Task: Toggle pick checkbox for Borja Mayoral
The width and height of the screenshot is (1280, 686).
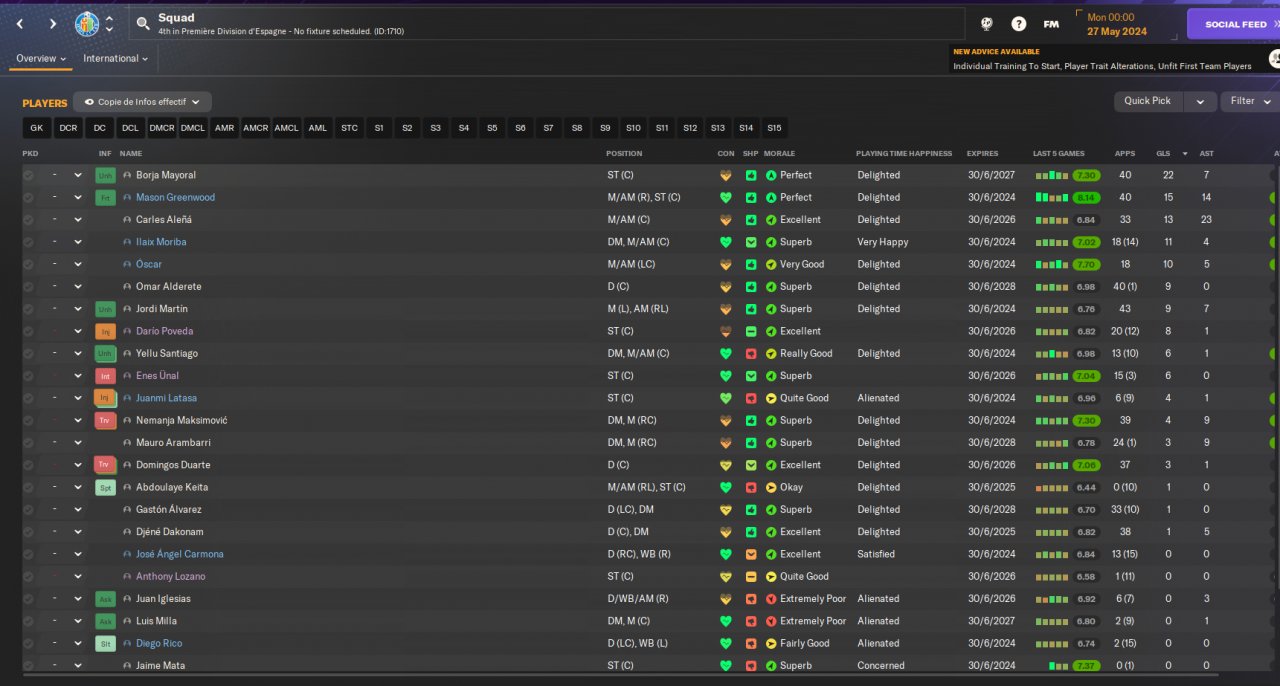Action: 28,175
